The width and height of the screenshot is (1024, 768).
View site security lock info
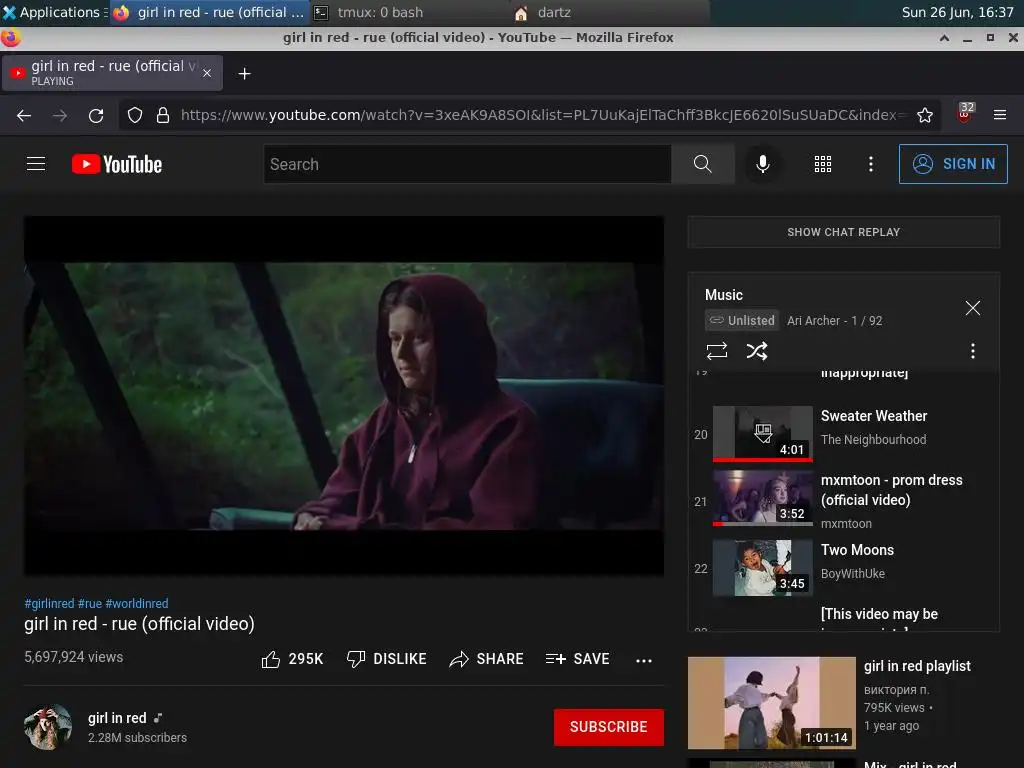163,116
